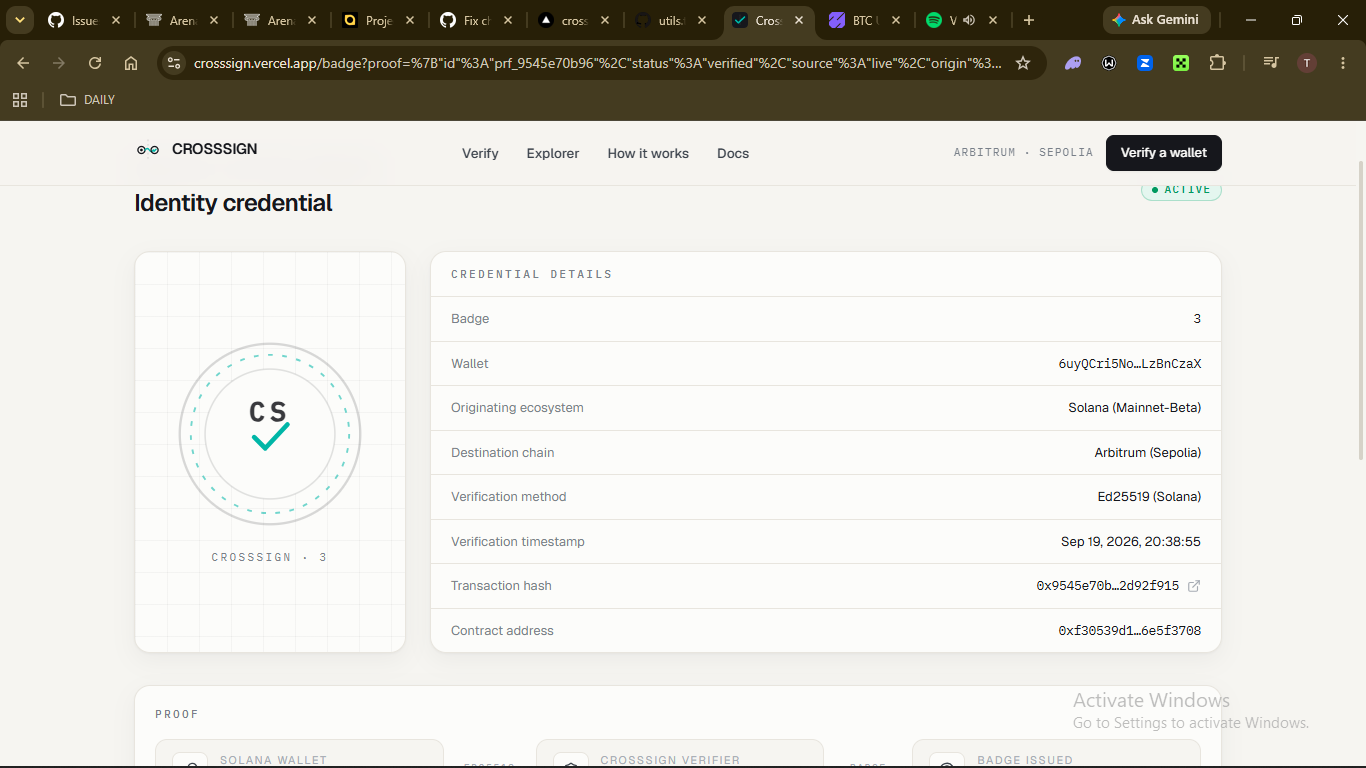Viewport: 1366px width, 768px height.
Task: Click the contract address 0xf30539d1…6e5f3708
Action: tap(1130, 631)
